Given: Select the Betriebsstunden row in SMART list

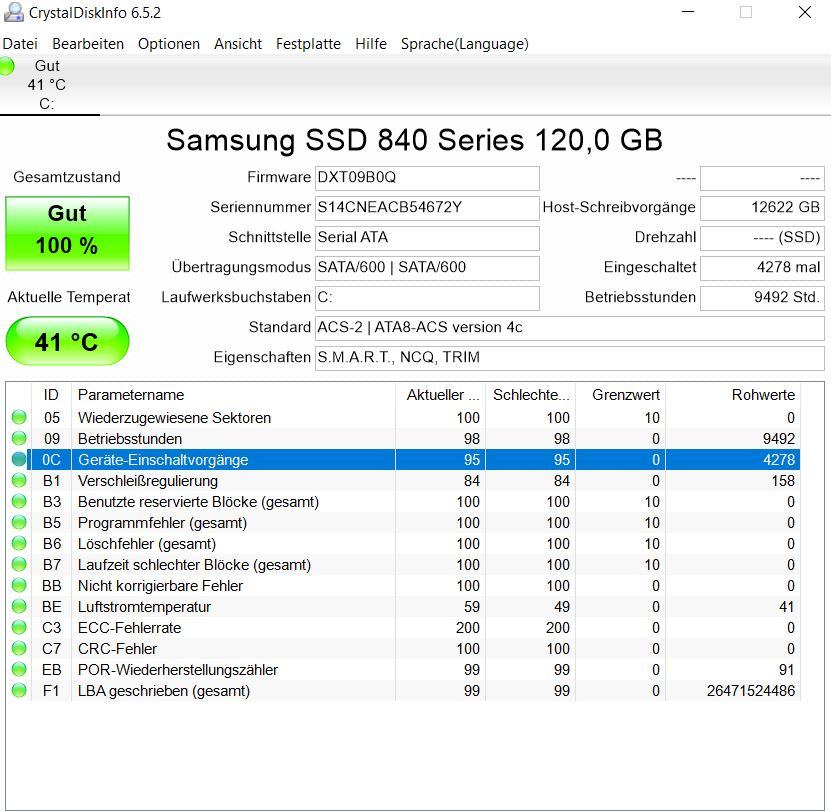Looking at the screenshot, I should pyautogui.click(x=405, y=438).
